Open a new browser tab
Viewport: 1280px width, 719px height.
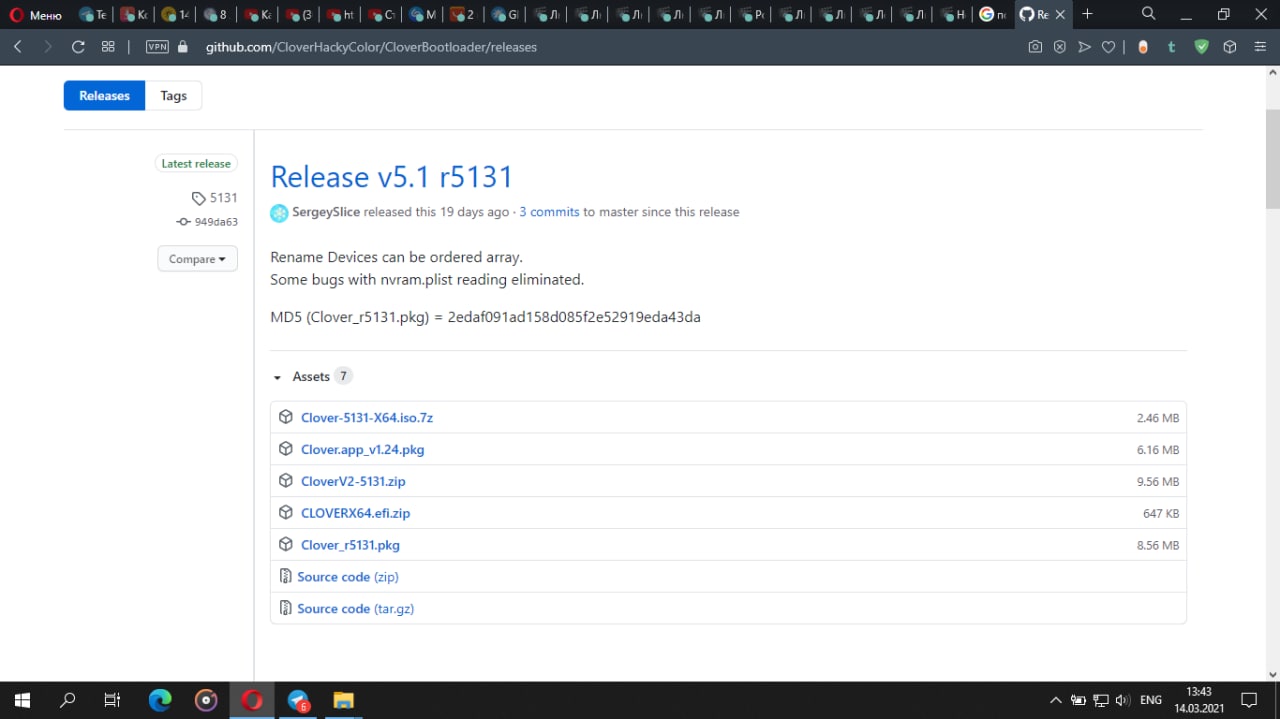pos(1087,14)
